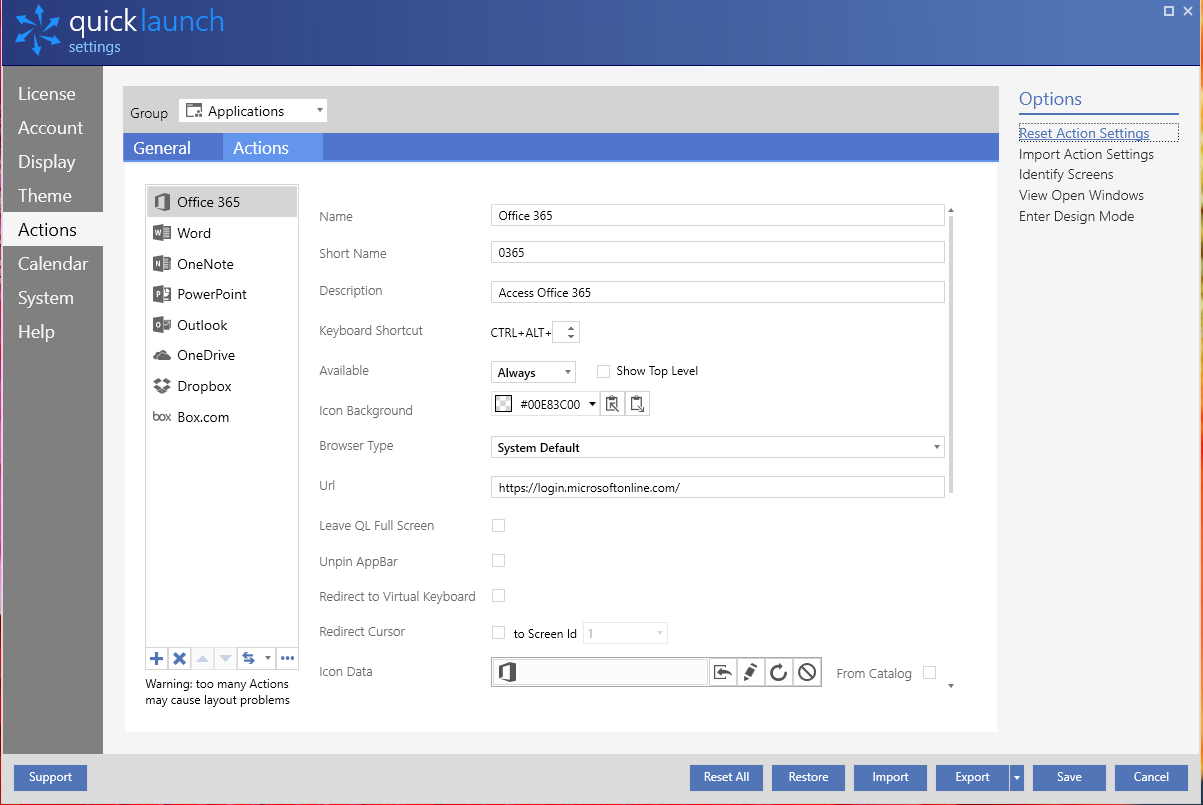Open the Browser Type dropdown
This screenshot has height=805, width=1203.
(718, 447)
